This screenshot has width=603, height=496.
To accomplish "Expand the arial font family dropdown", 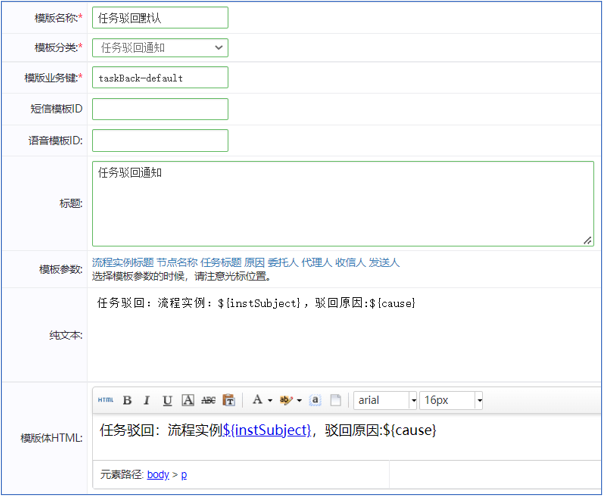I will 413,400.
